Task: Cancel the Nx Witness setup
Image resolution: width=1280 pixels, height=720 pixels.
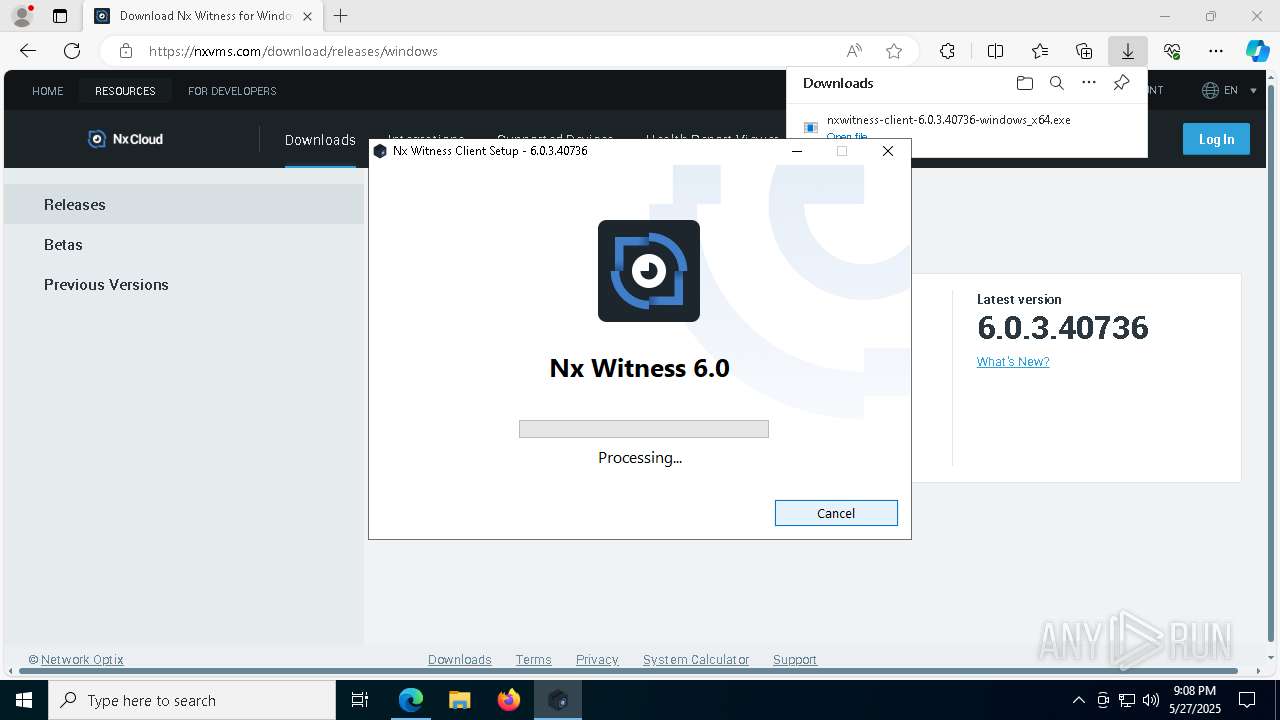Action: pos(836,513)
